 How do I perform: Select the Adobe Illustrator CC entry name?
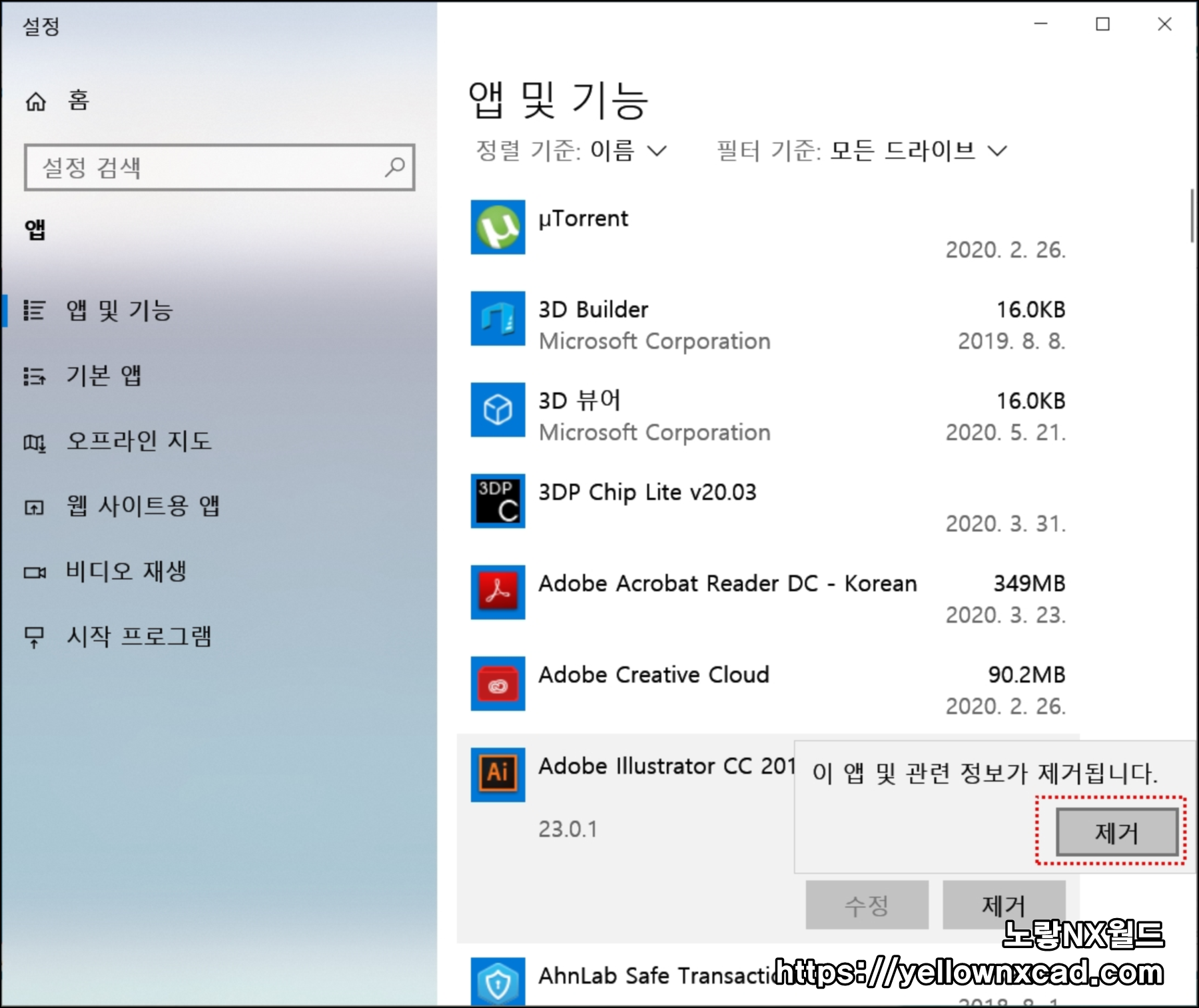click(x=666, y=766)
